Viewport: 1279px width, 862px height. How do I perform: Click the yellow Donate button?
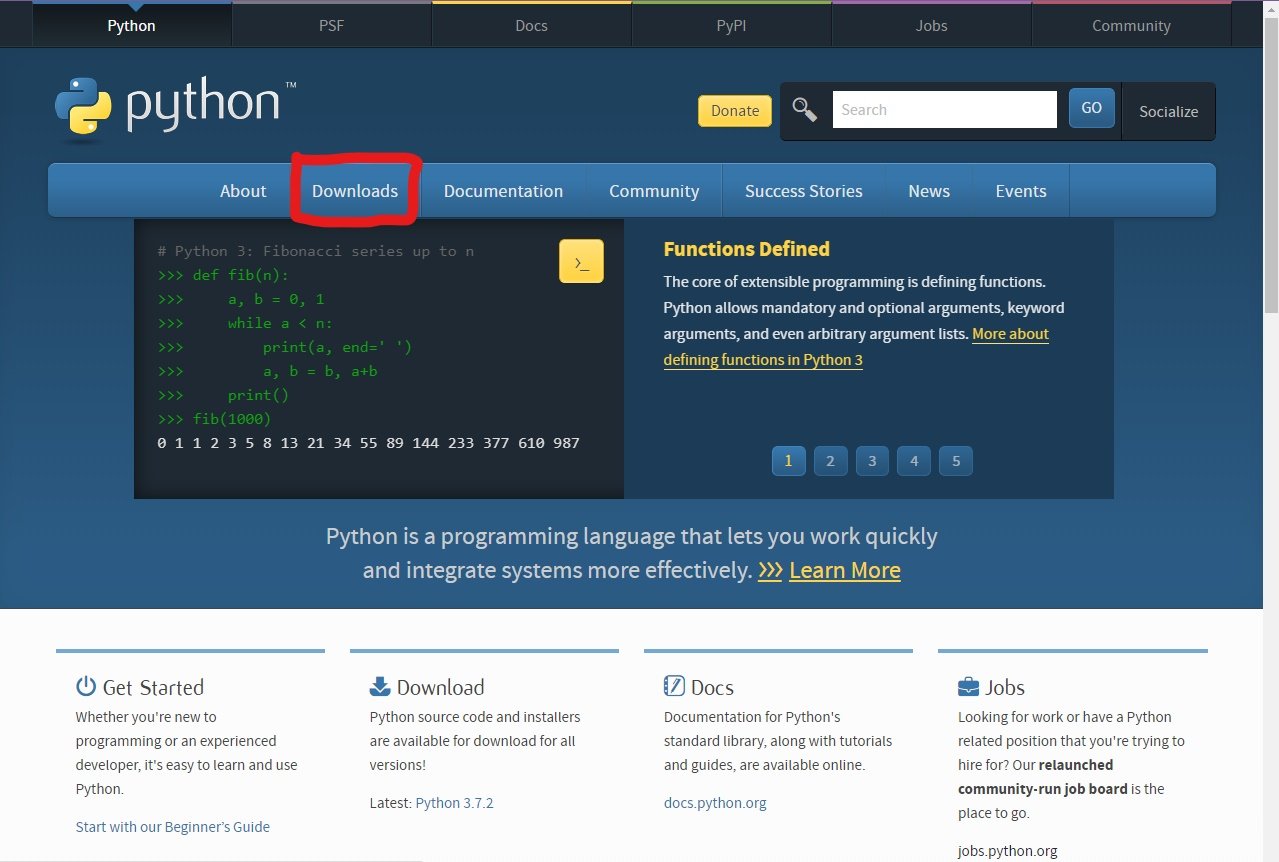click(x=735, y=111)
